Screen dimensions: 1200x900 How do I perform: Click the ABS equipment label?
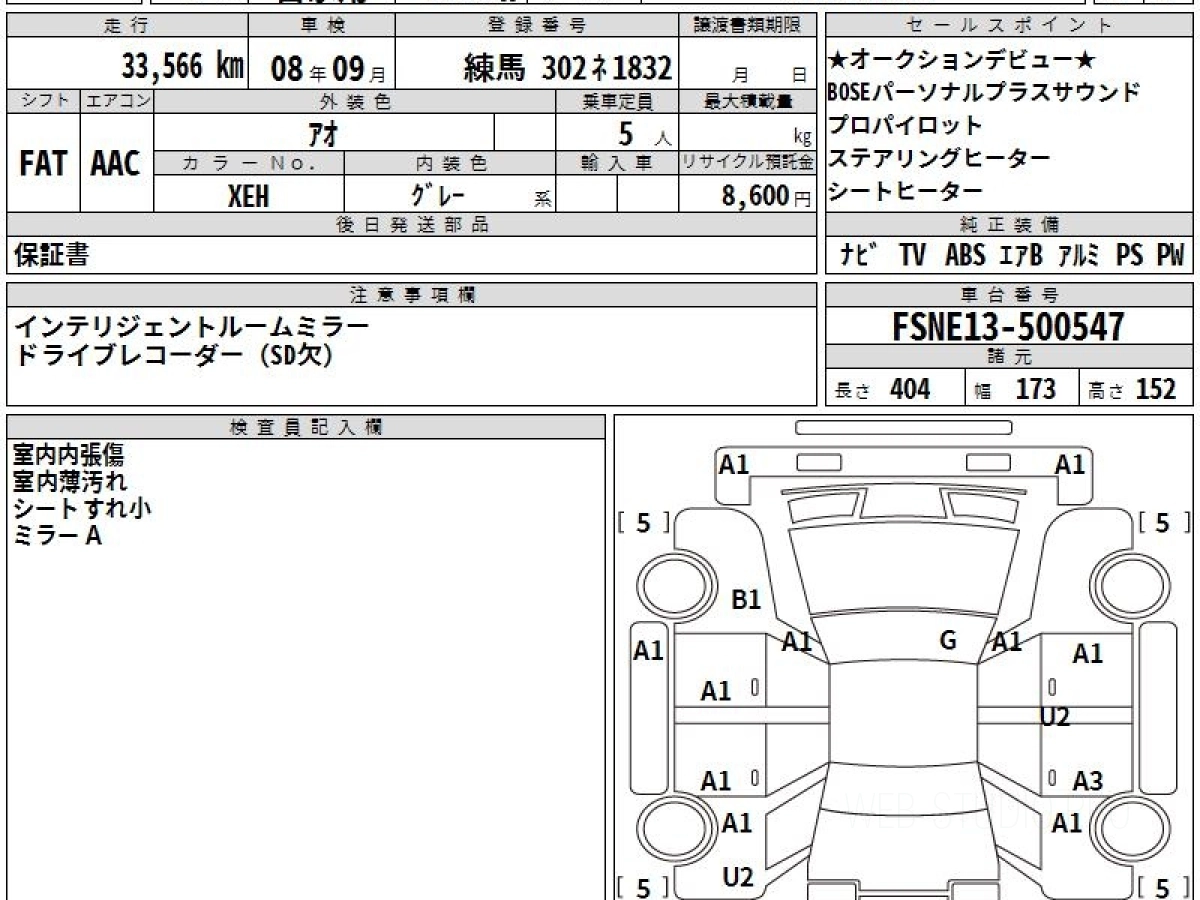[x=964, y=256]
